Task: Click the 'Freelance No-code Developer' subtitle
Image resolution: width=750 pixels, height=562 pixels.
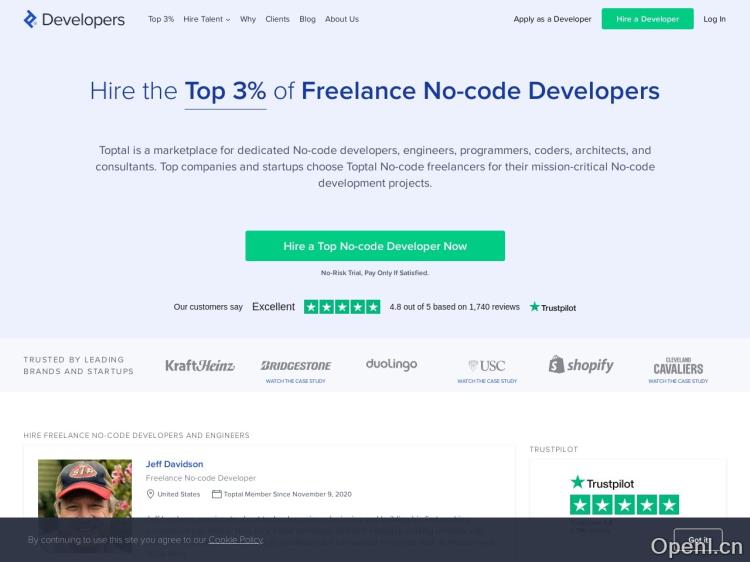Action: 200,478
